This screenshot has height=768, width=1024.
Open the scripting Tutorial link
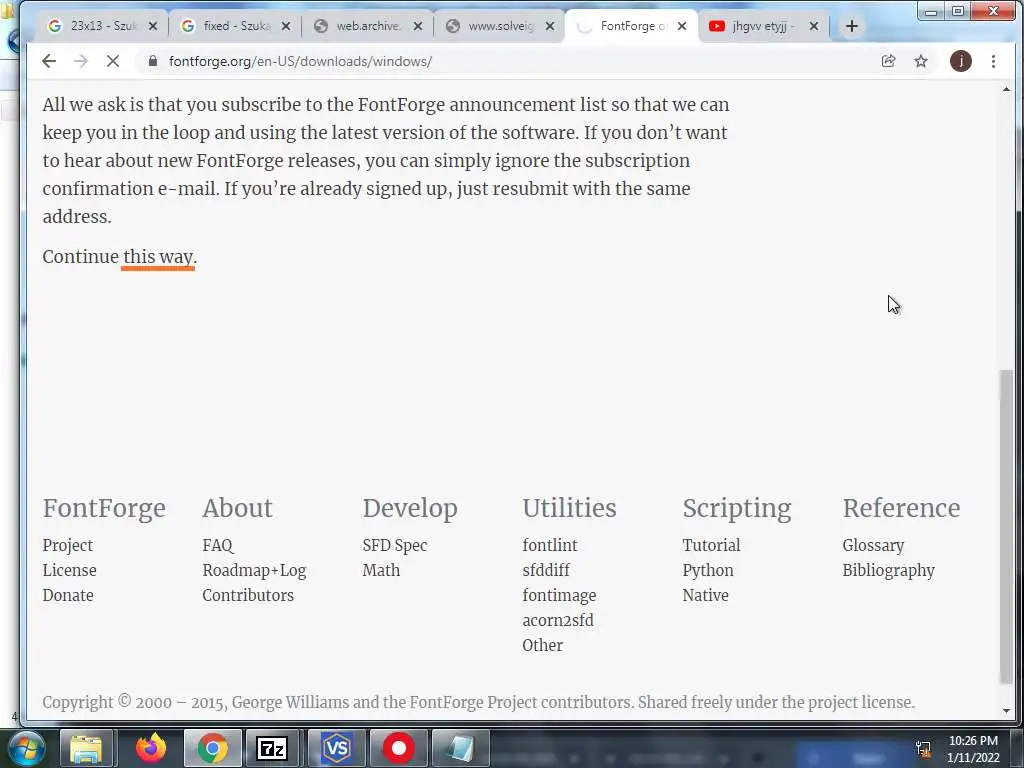pyautogui.click(x=711, y=545)
